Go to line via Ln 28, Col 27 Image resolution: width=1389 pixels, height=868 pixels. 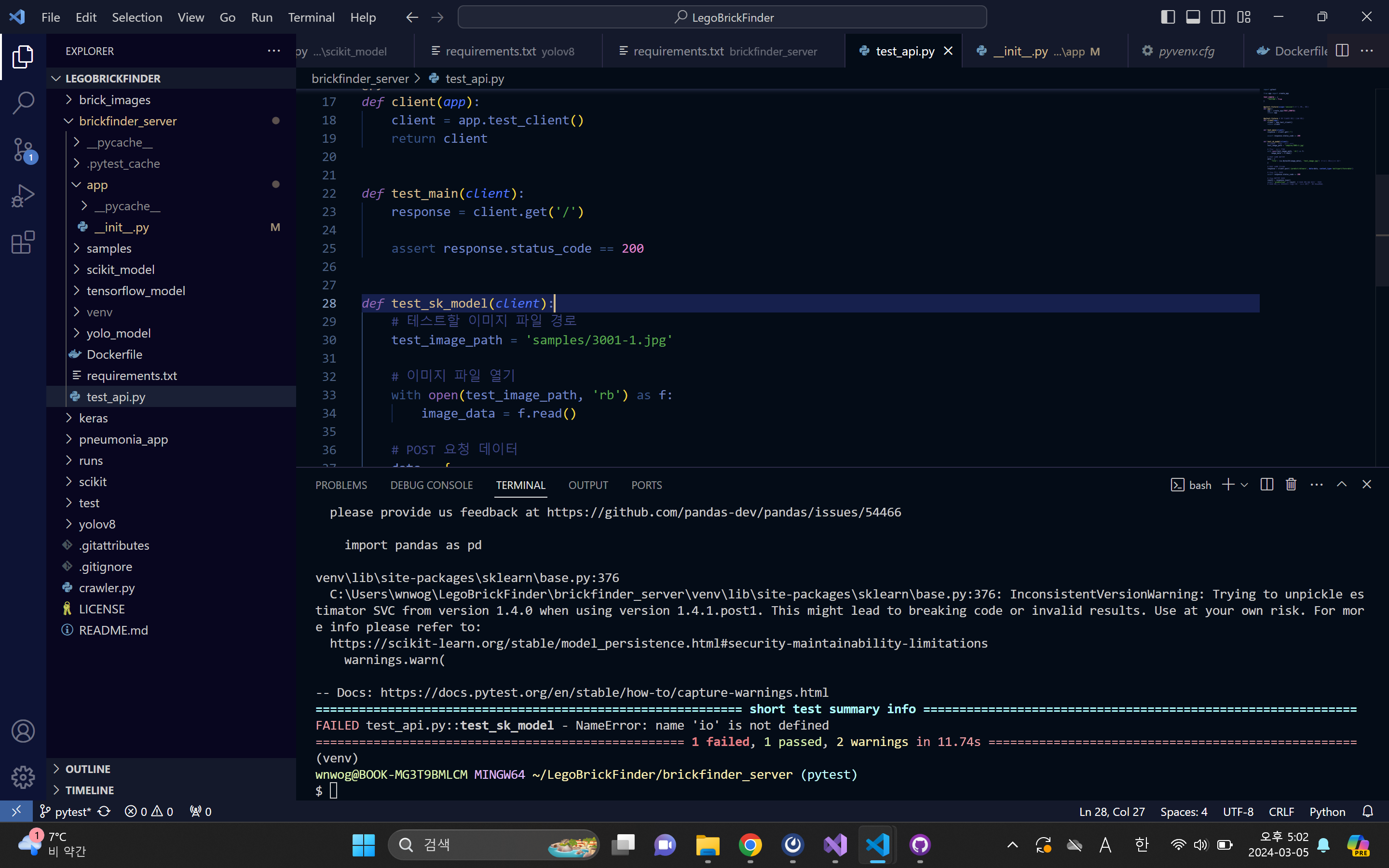click(x=1112, y=811)
